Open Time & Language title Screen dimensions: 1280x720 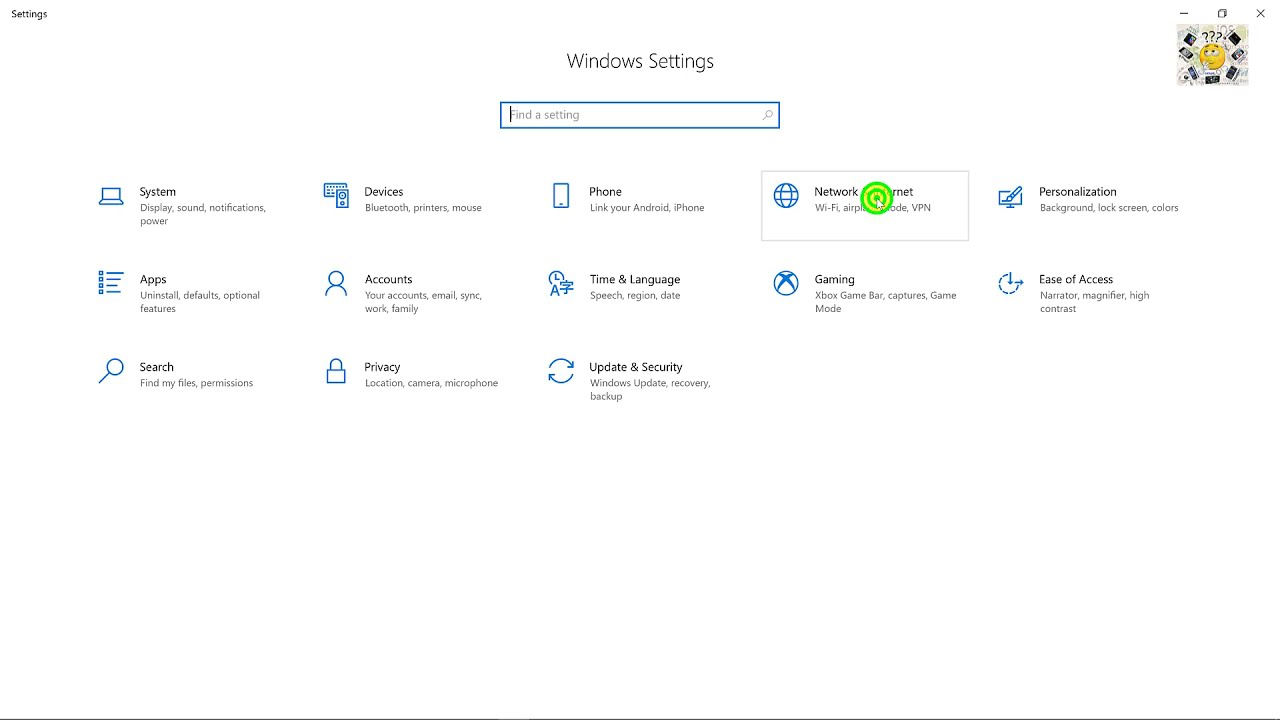coord(635,280)
